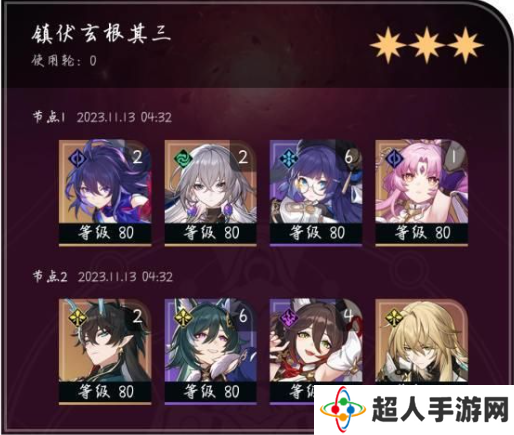This screenshot has width=514, height=435.
Task: Click the green Wind element icon on Bronya
Action: pos(181,157)
